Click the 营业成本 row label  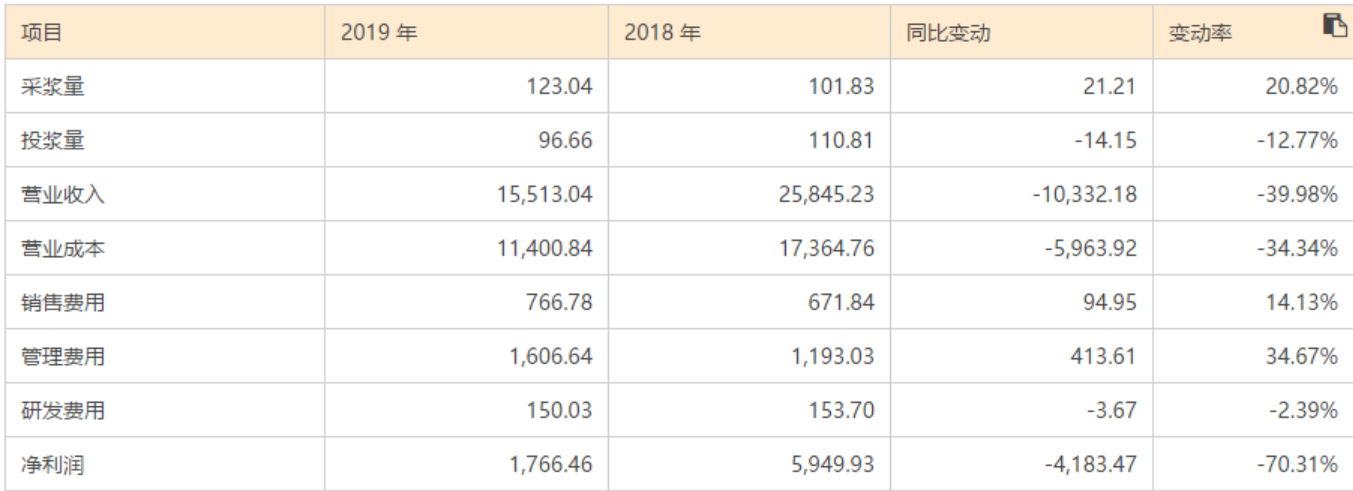point(63,249)
